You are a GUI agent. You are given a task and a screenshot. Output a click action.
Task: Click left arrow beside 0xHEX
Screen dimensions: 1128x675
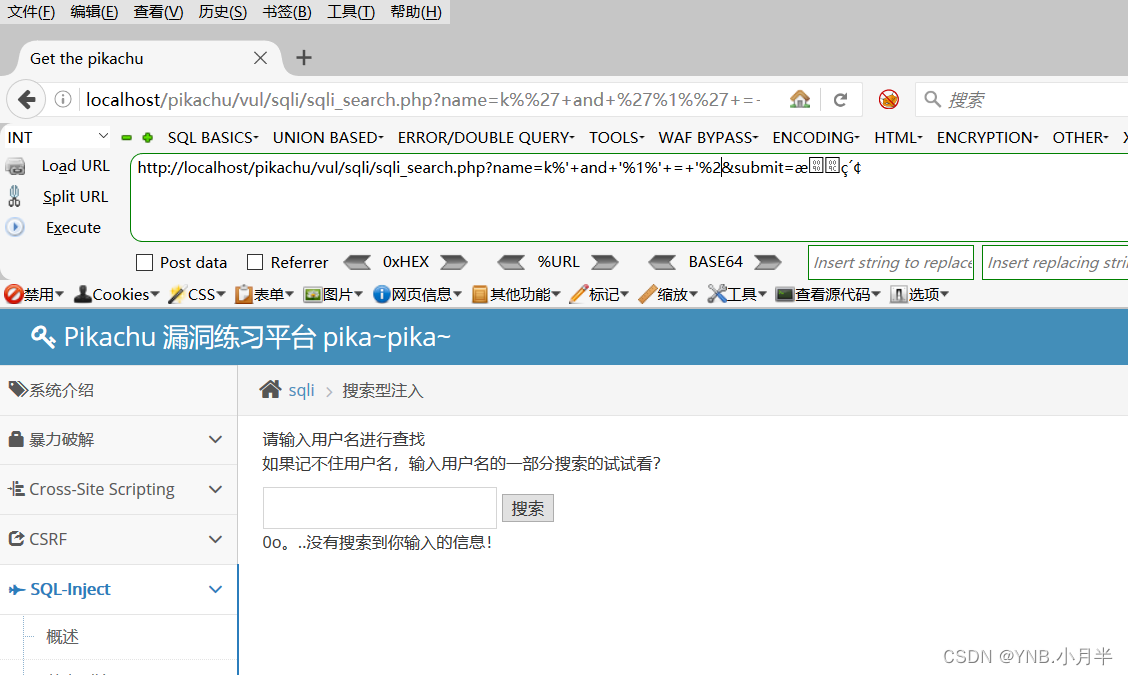coord(358,262)
